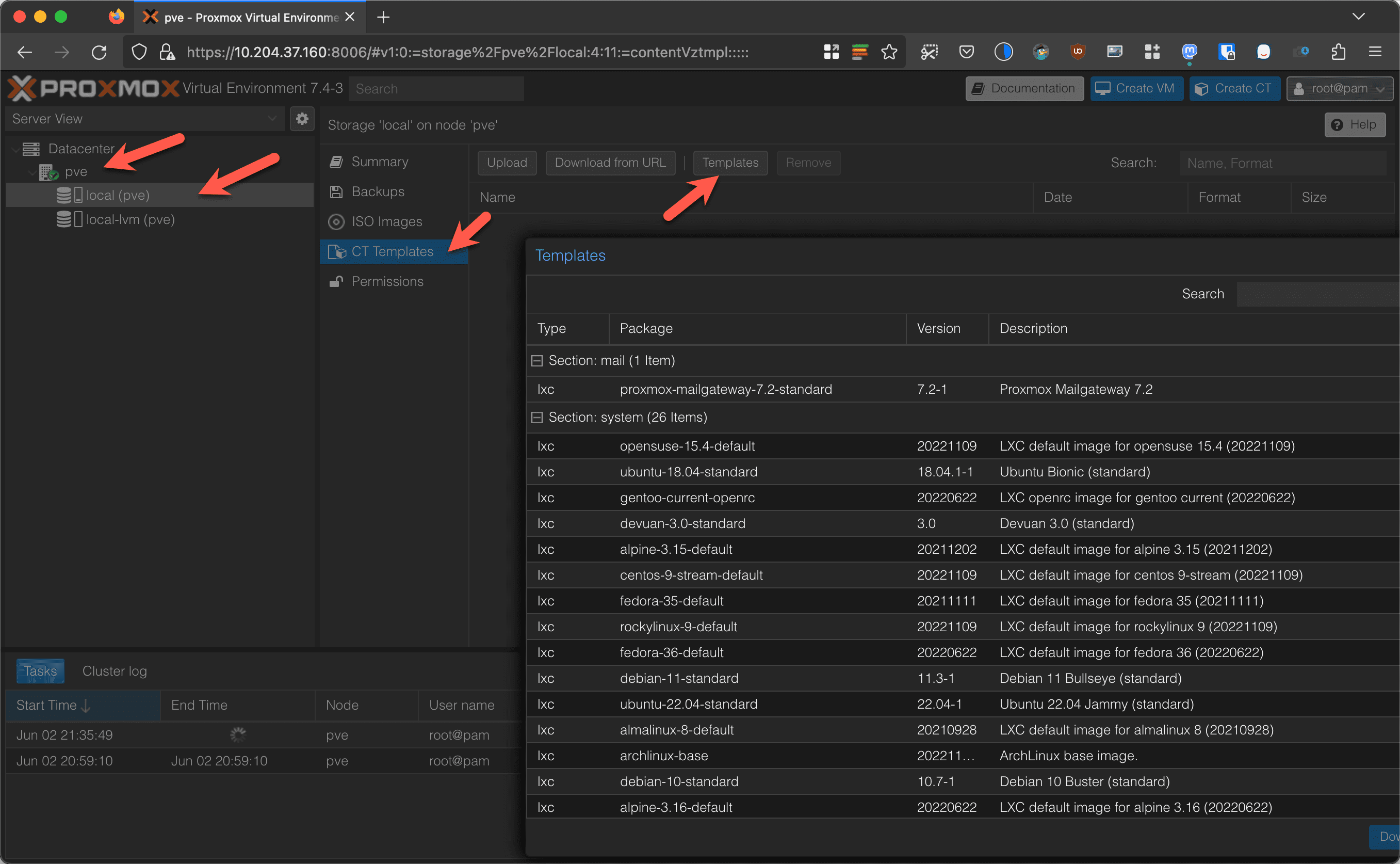Open a new browser tab
Image resolution: width=1400 pixels, height=864 pixels.
click(383, 17)
